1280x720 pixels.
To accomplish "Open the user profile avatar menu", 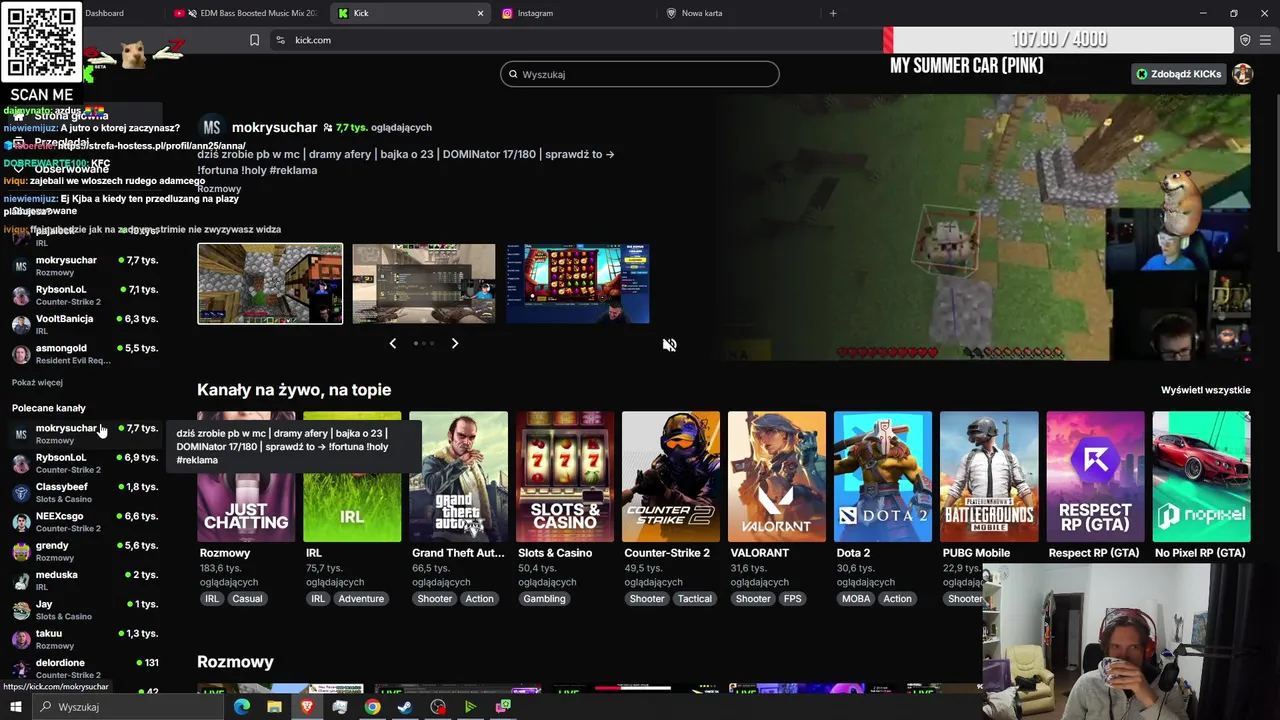I will pos(1242,74).
